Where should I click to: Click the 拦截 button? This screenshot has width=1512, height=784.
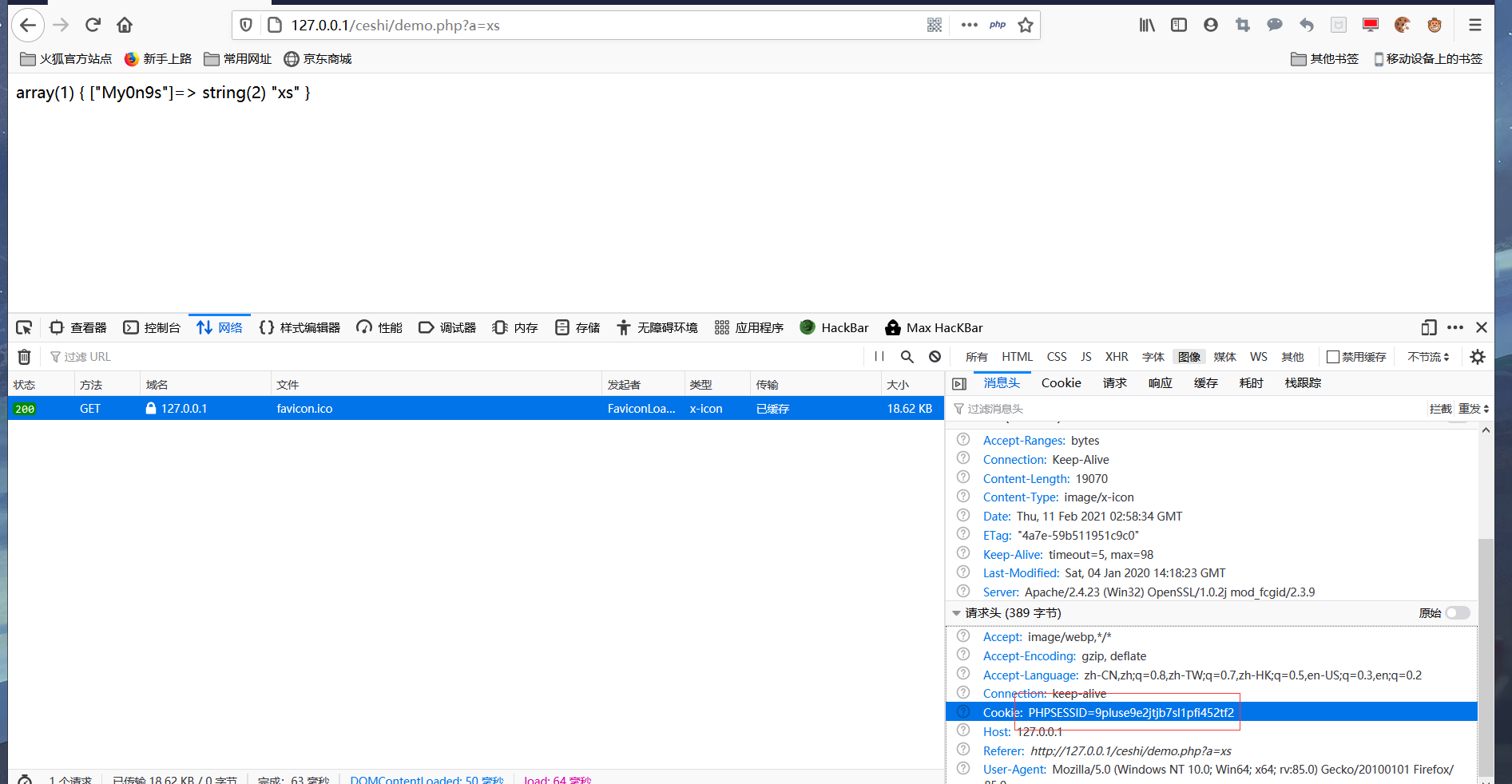coord(1441,409)
